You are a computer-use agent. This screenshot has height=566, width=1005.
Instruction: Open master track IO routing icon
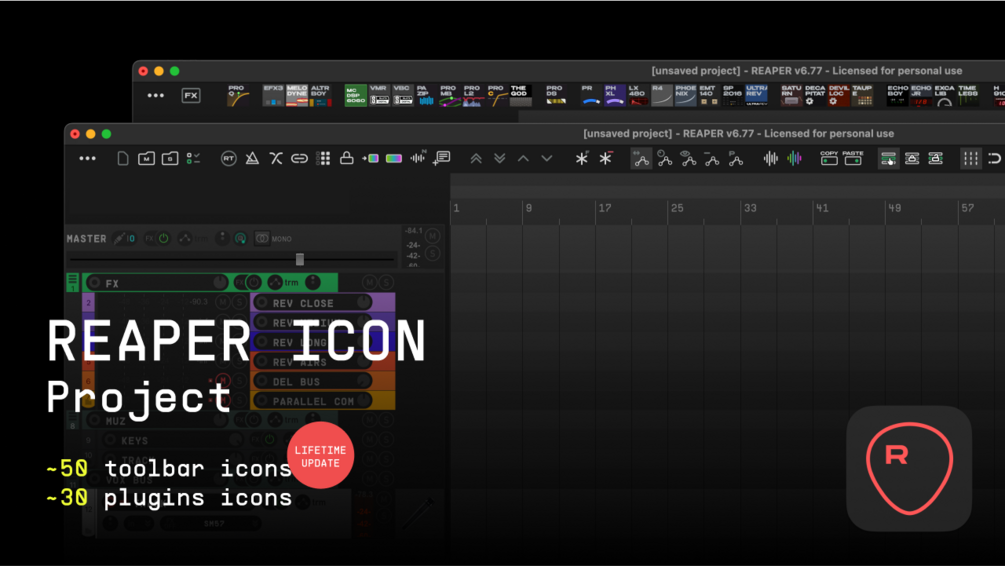click(x=124, y=238)
